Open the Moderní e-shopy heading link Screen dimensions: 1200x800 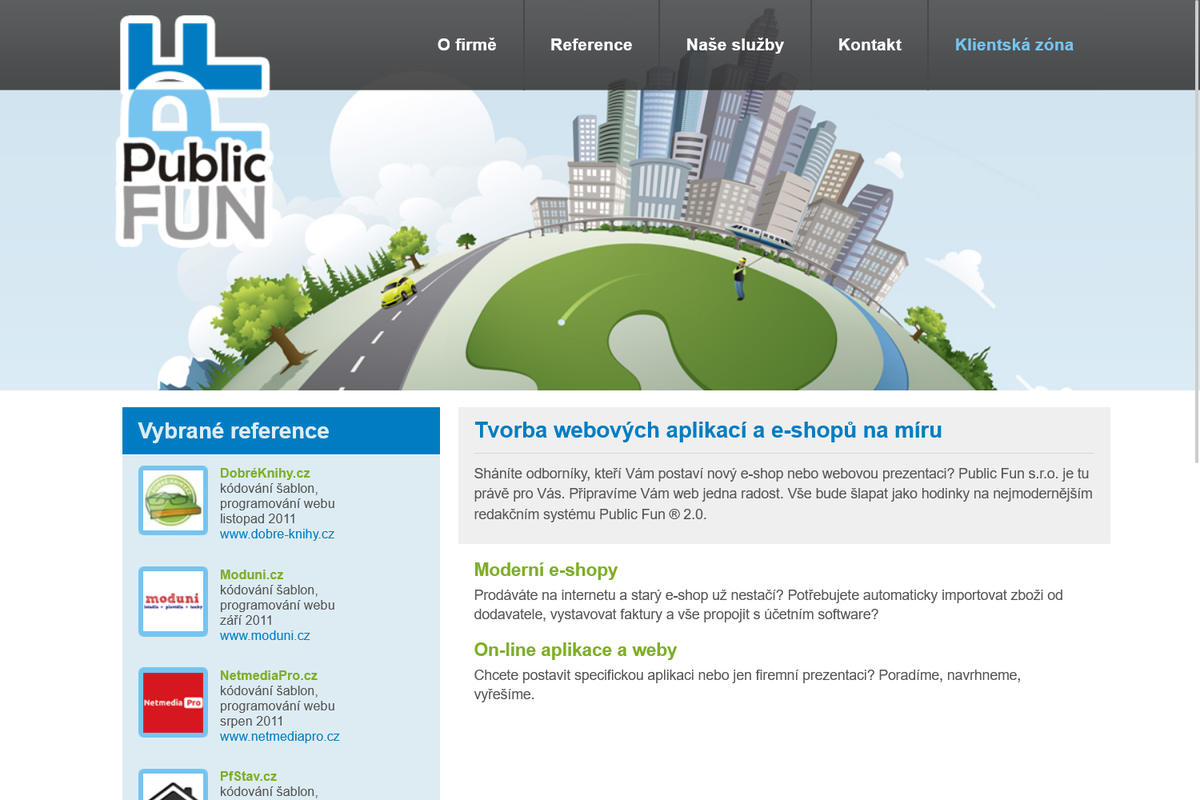[546, 570]
